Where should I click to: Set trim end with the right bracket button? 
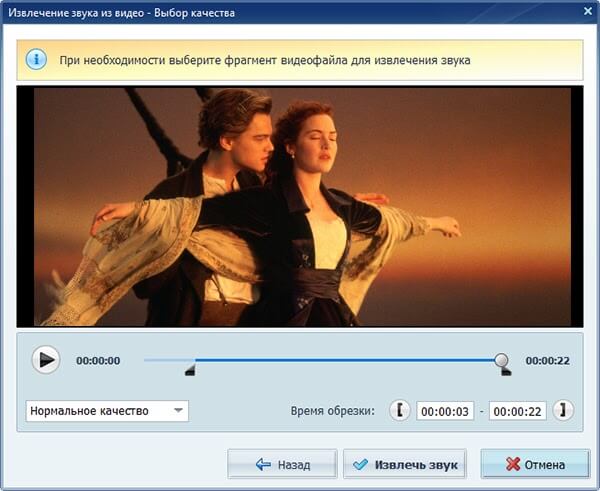tap(563, 410)
